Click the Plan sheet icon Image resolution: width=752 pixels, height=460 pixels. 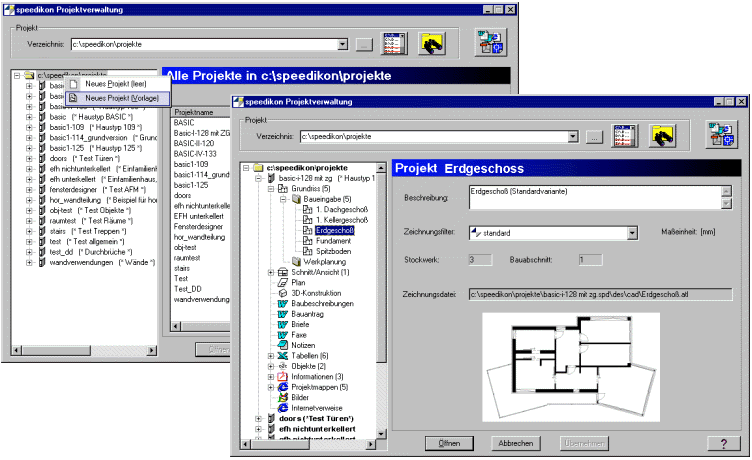click(282, 283)
